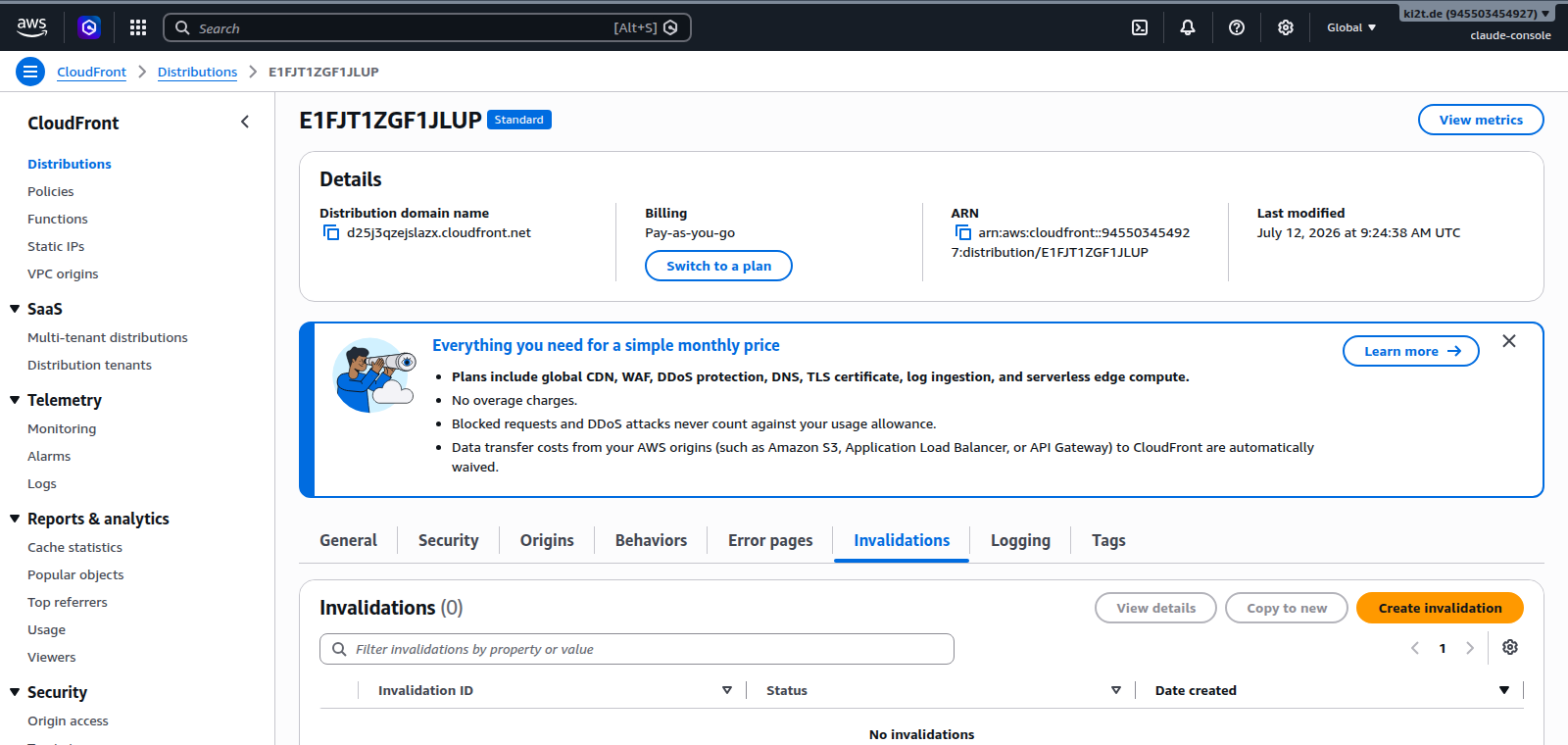Open the purple pinned service icon in header
The image size is (1568, 745).
[89, 27]
